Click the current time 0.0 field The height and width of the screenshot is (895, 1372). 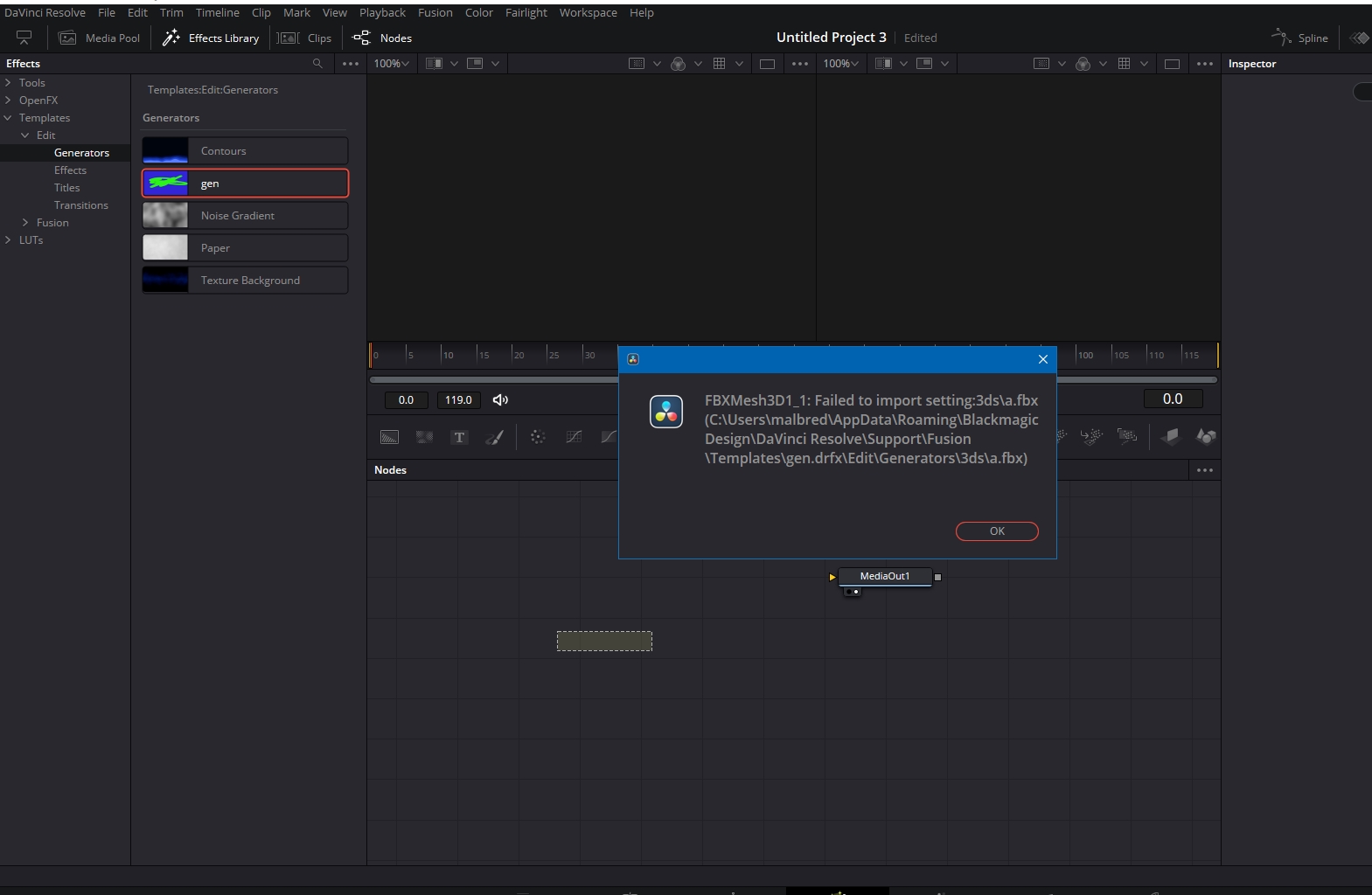tap(1173, 399)
